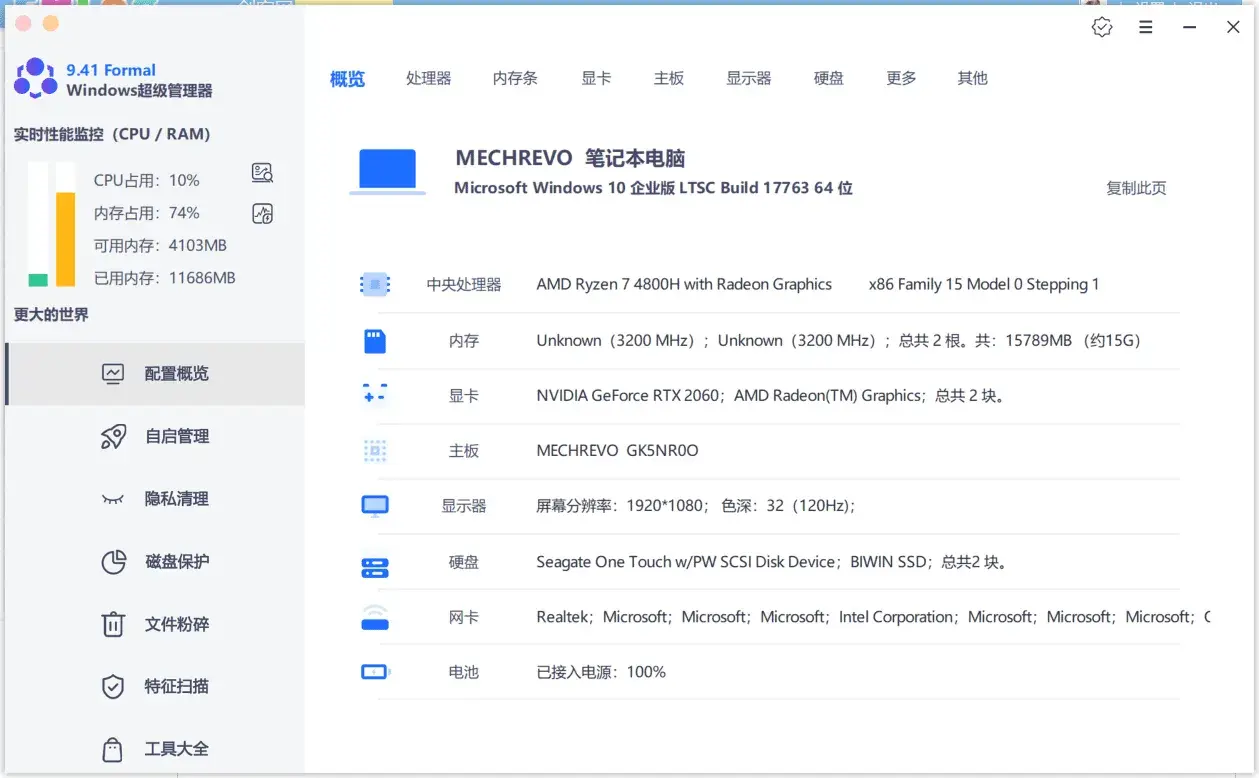This screenshot has height=778, width=1259.
Task: Open 特征扫描 in the sidebar
Action: point(155,687)
